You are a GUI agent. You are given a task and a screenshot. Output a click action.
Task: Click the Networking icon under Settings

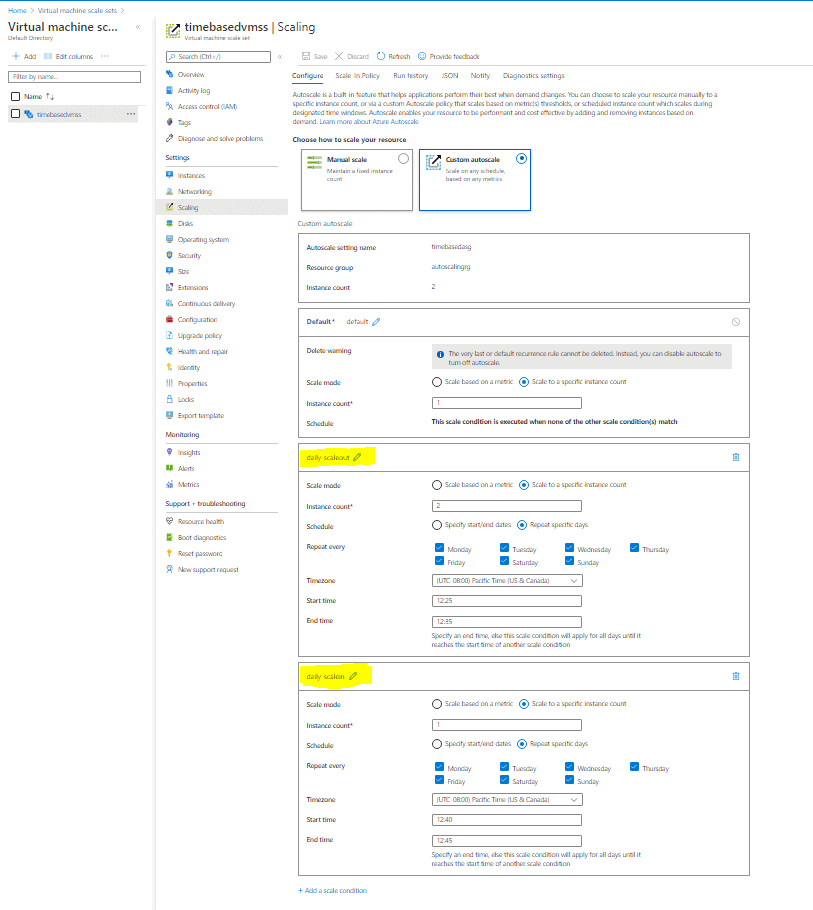169,192
